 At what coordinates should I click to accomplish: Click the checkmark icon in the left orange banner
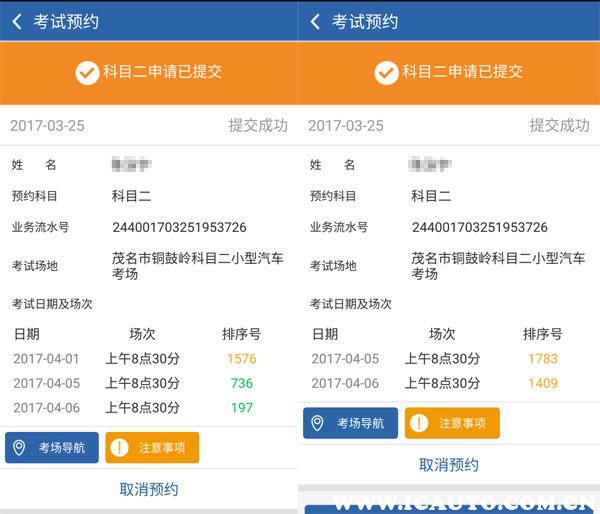coord(87,72)
